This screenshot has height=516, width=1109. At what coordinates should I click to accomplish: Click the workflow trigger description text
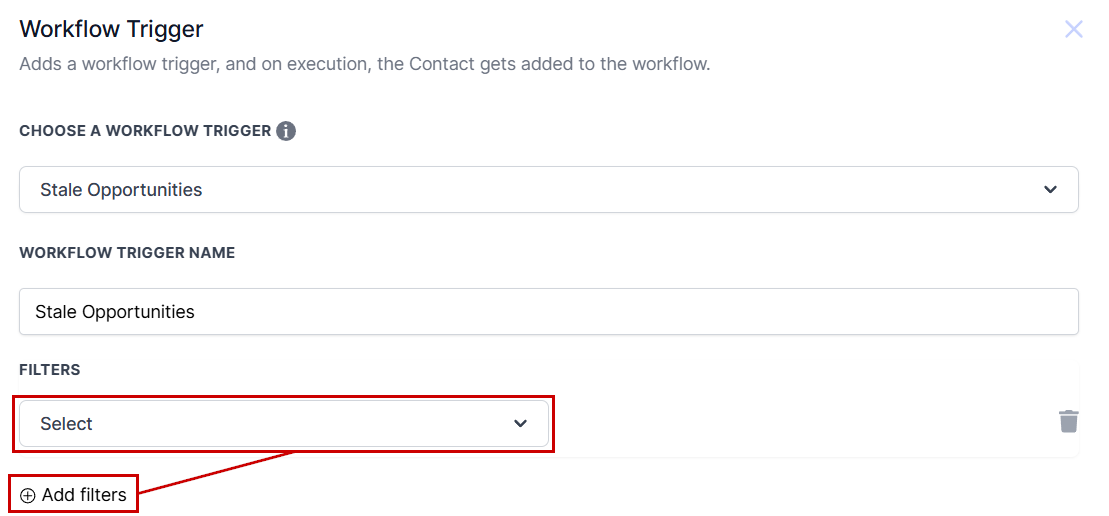(364, 64)
